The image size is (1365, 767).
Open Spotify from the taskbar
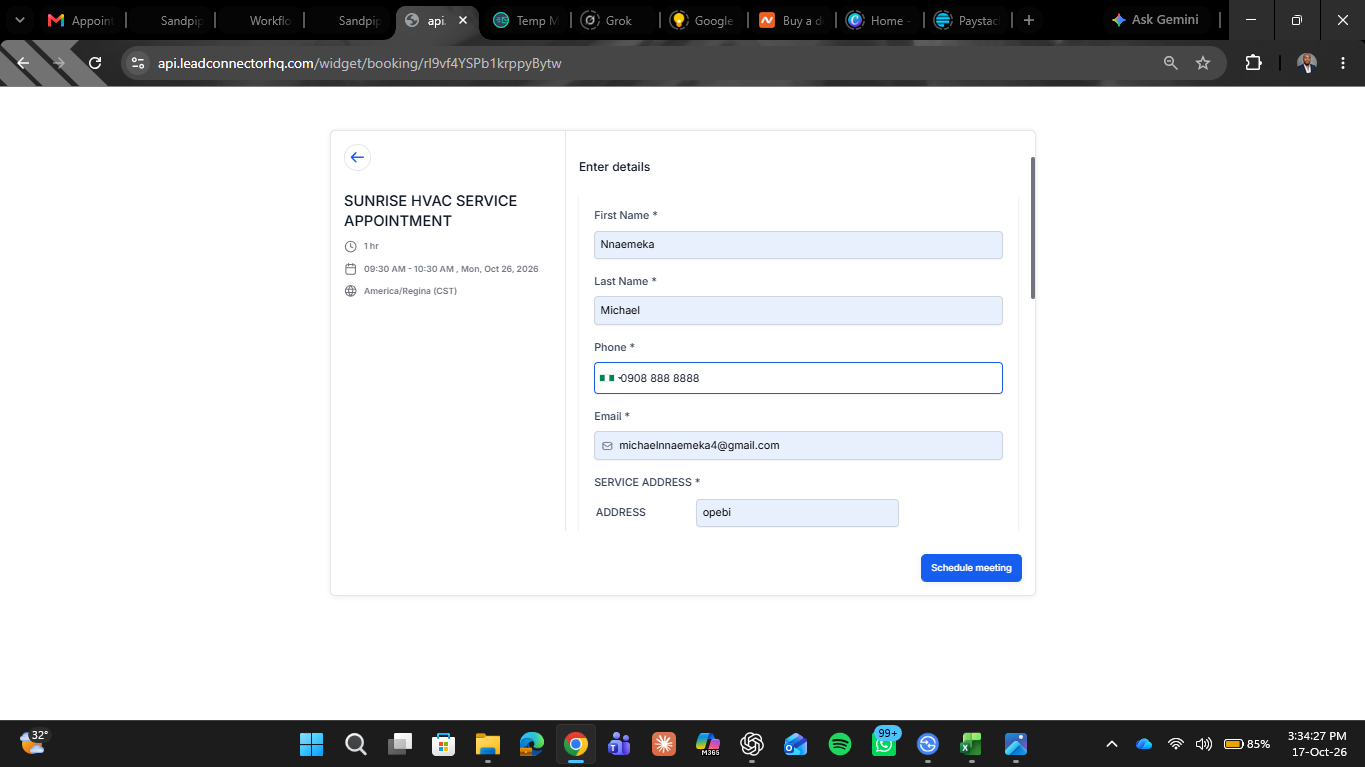[840, 744]
